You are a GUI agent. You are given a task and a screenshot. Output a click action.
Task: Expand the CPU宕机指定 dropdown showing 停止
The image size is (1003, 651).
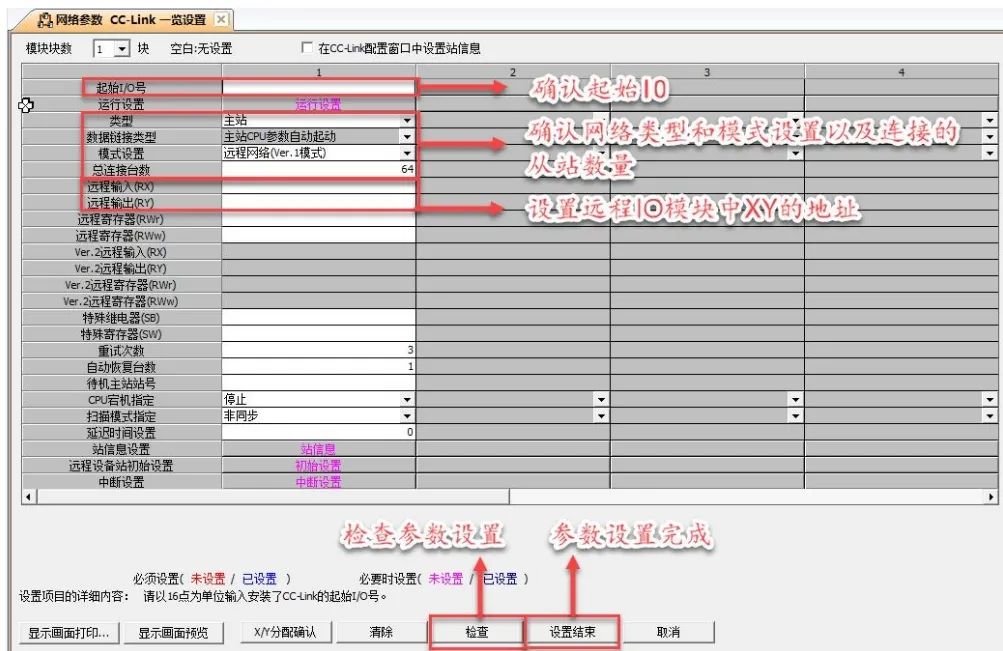pos(407,400)
